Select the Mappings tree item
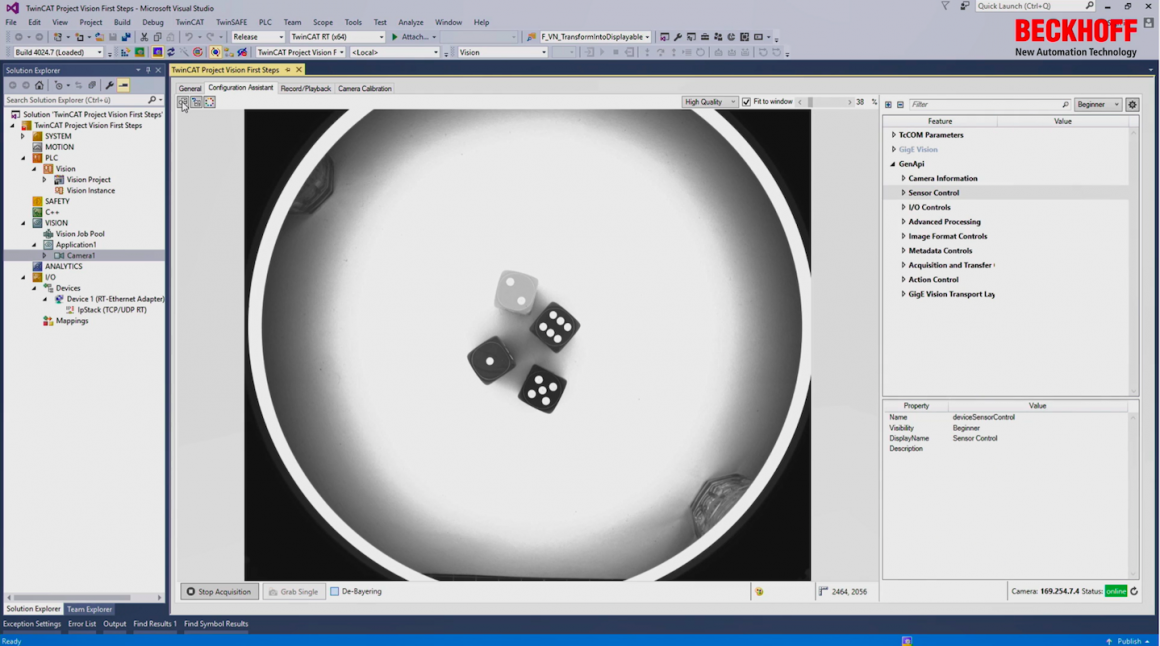This screenshot has width=1160, height=646. tap(72, 321)
